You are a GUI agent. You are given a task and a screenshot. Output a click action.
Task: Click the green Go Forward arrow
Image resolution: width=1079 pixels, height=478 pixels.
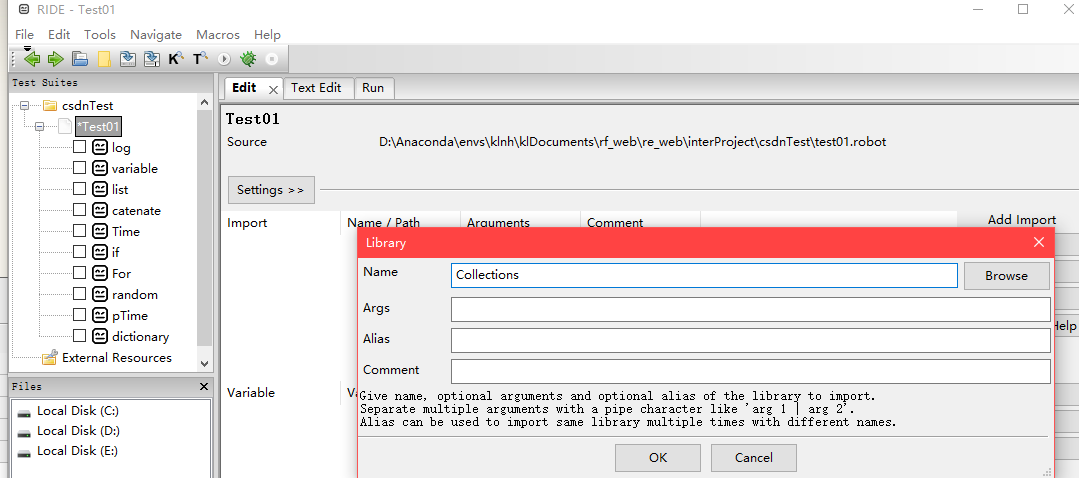click(56, 59)
